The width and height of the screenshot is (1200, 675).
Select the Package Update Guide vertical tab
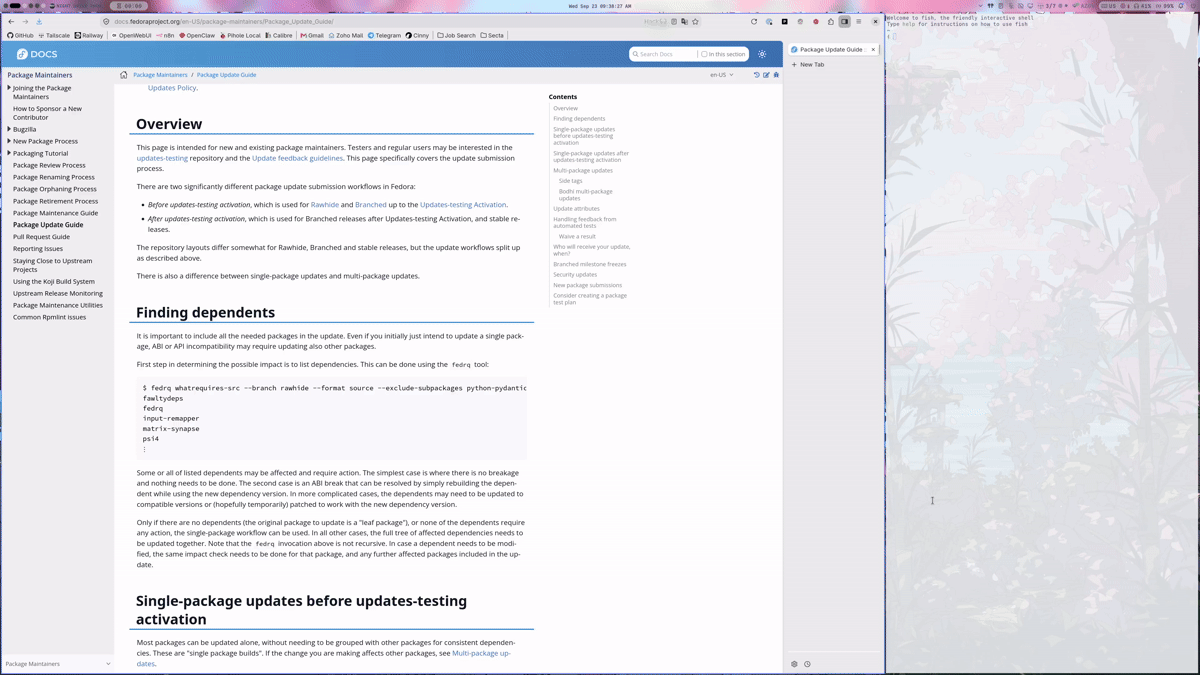[832, 49]
